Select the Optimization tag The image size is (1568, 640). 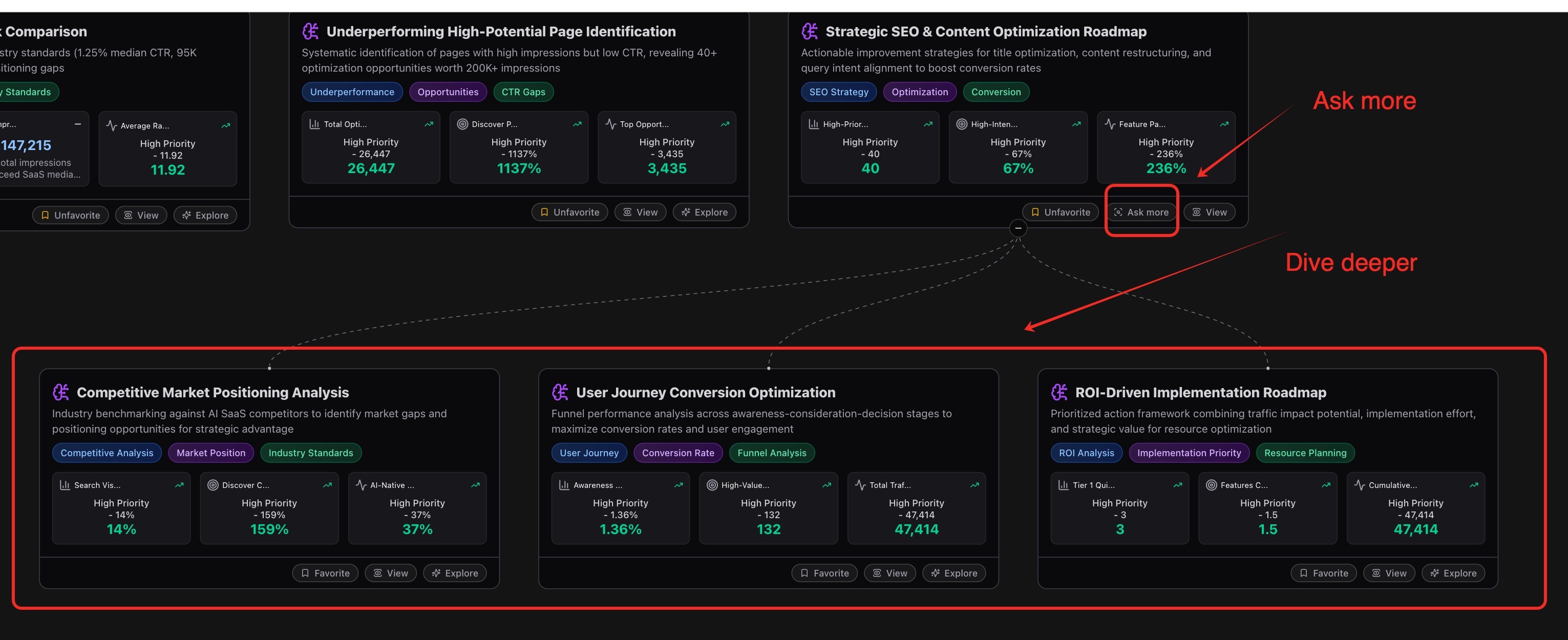920,92
